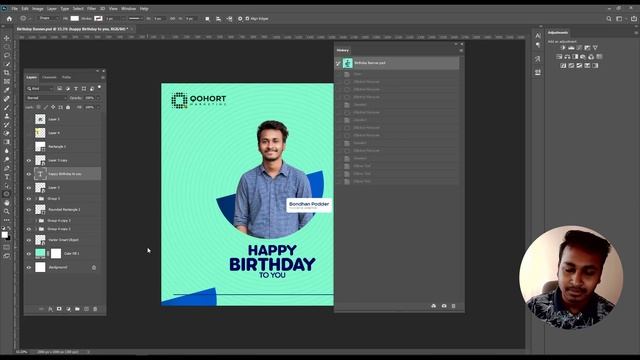Click the foreground color swatch in toolbar
The image size is (640, 360).
coord(4,235)
